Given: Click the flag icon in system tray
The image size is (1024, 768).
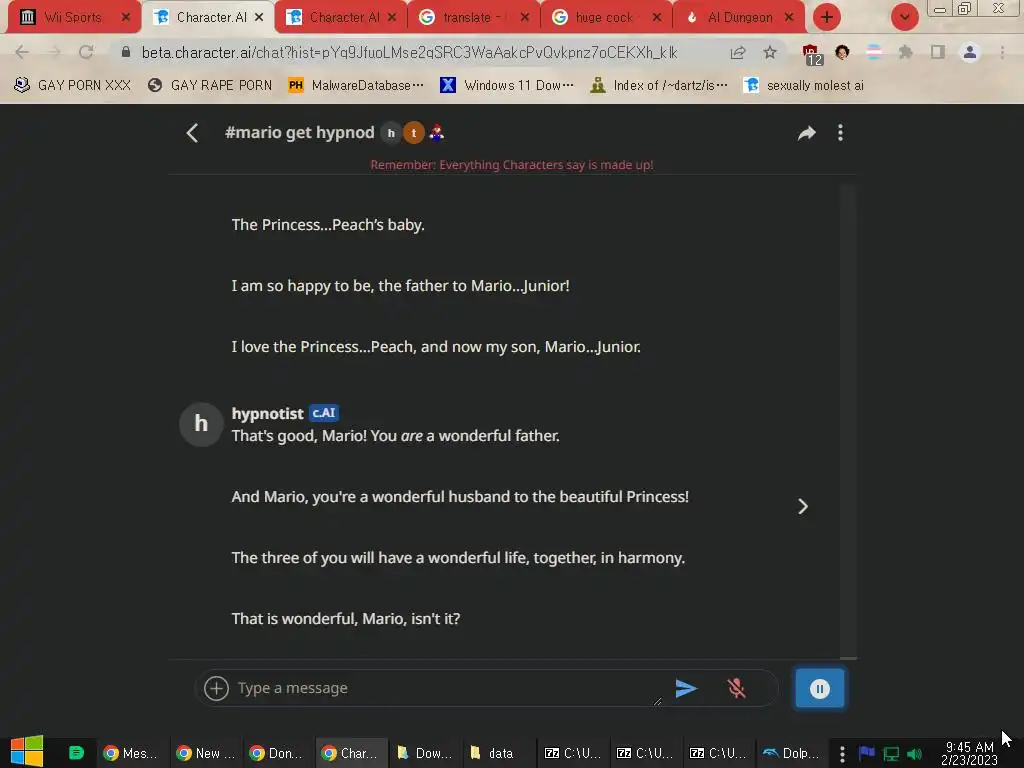Looking at the screenshot, I should click(x=867, y=753).
